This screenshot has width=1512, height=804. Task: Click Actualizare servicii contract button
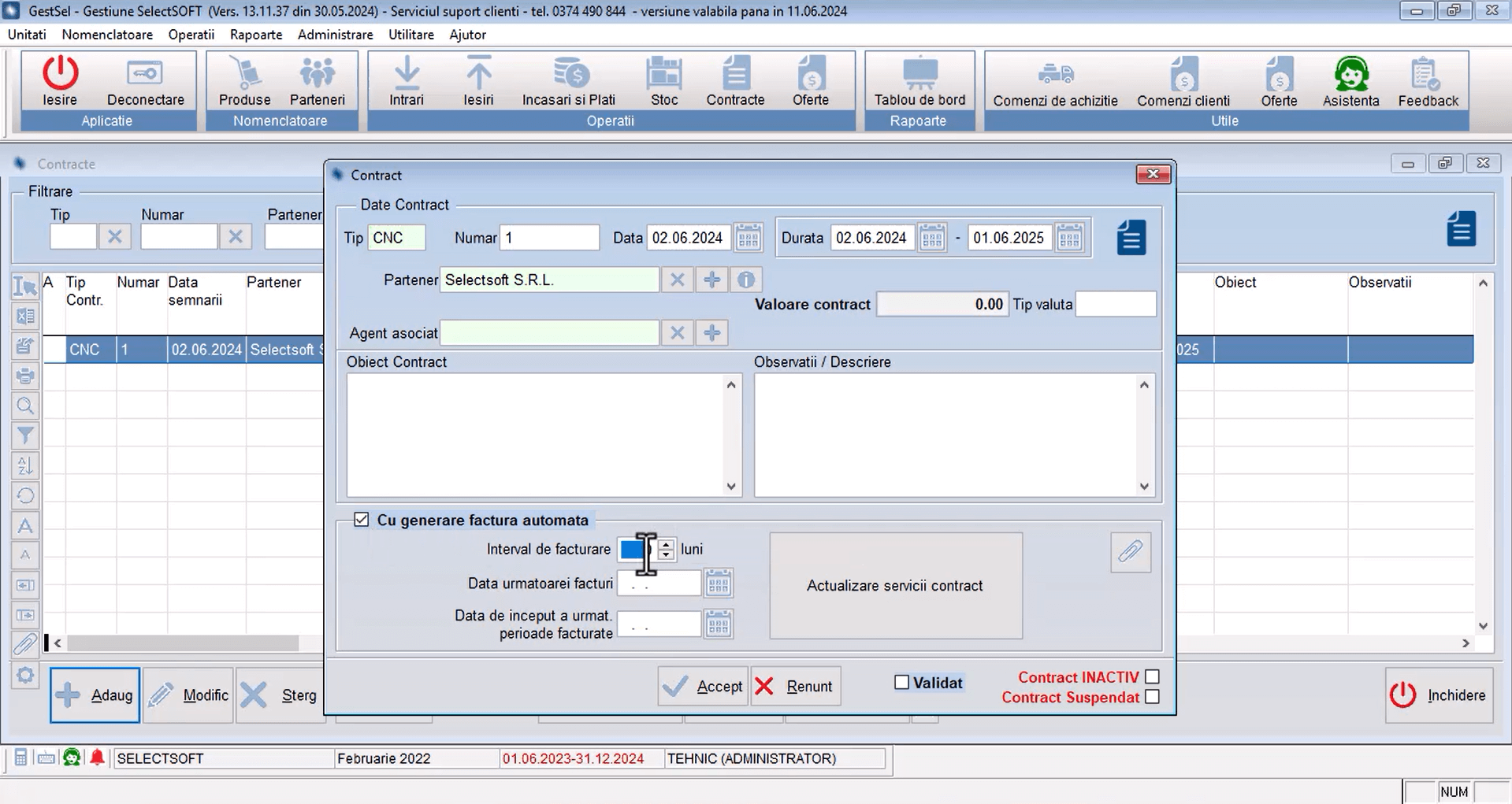click(x=895, y=586)
